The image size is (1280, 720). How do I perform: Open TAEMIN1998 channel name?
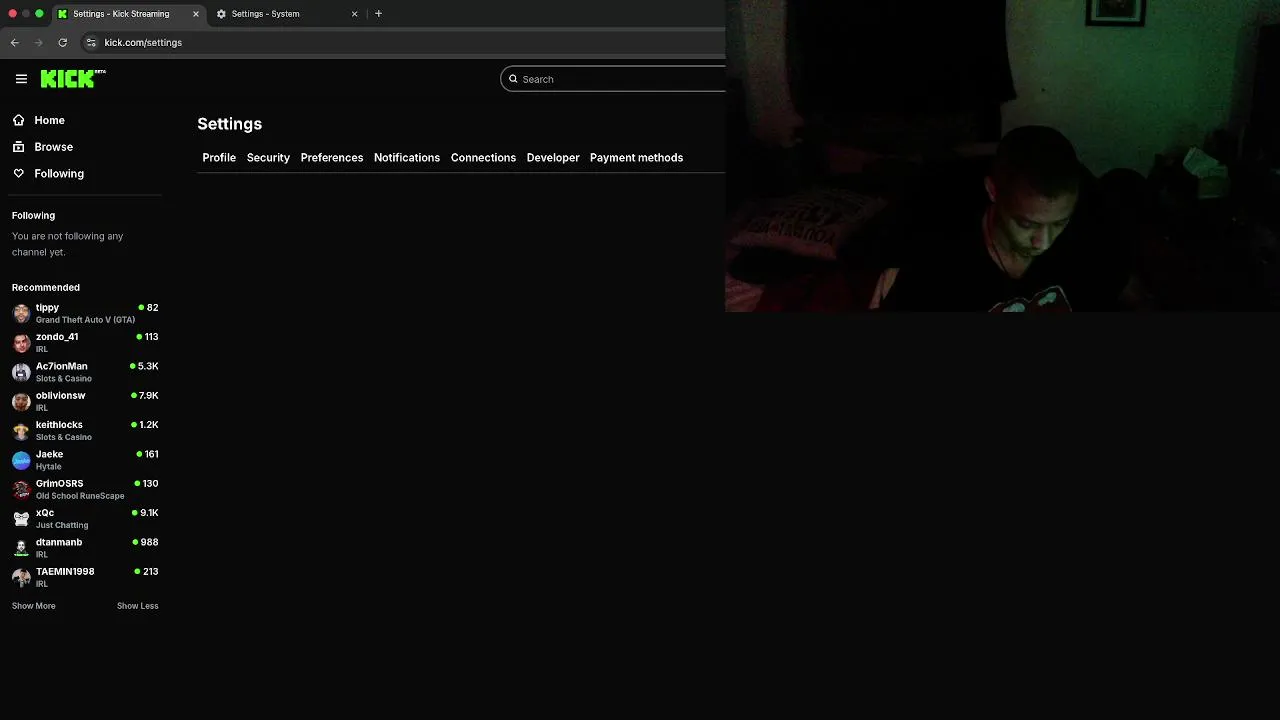[x=65, y=571]
